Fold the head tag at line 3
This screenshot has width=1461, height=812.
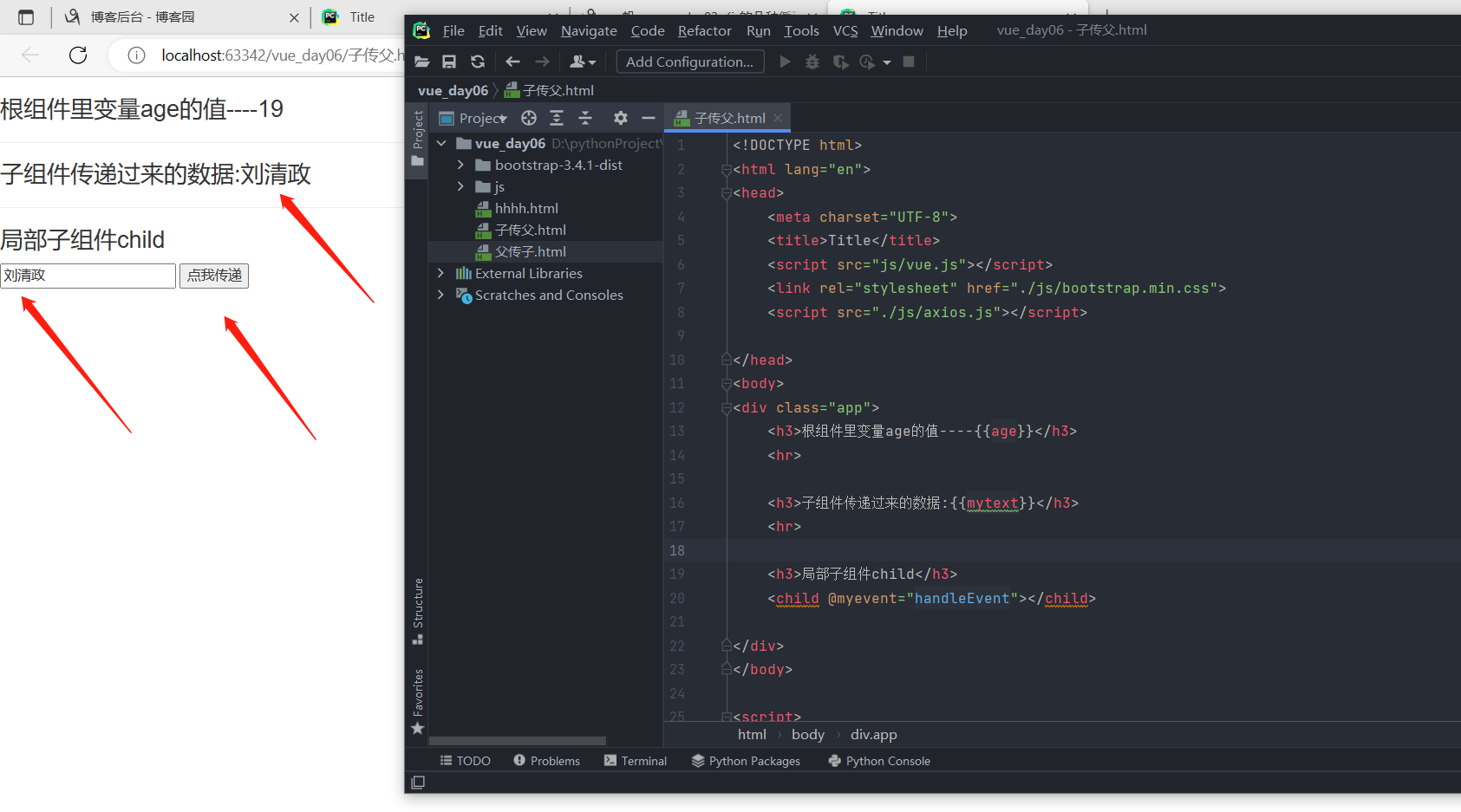point(727,193)
